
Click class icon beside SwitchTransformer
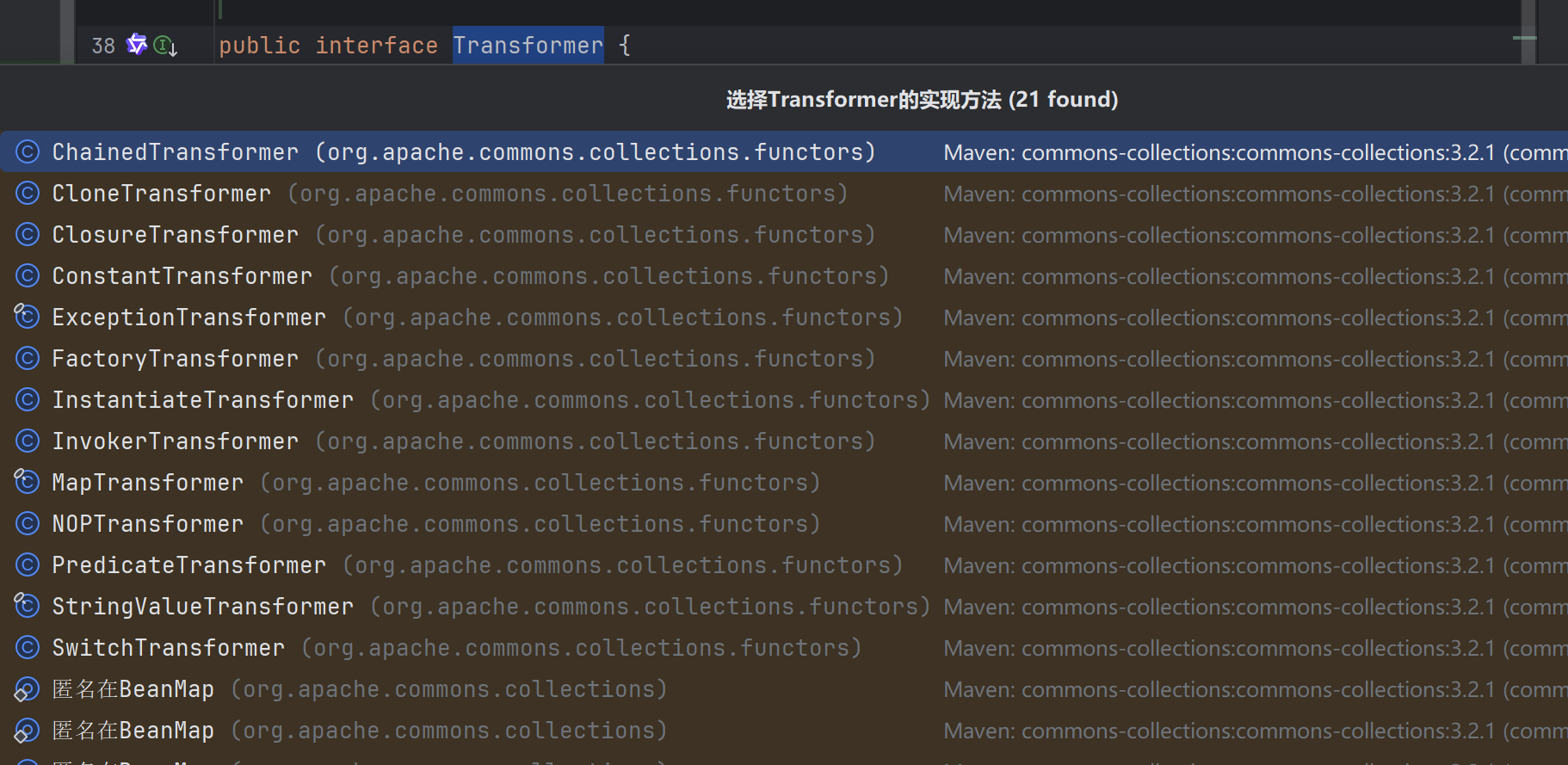[x=28, y=648]
